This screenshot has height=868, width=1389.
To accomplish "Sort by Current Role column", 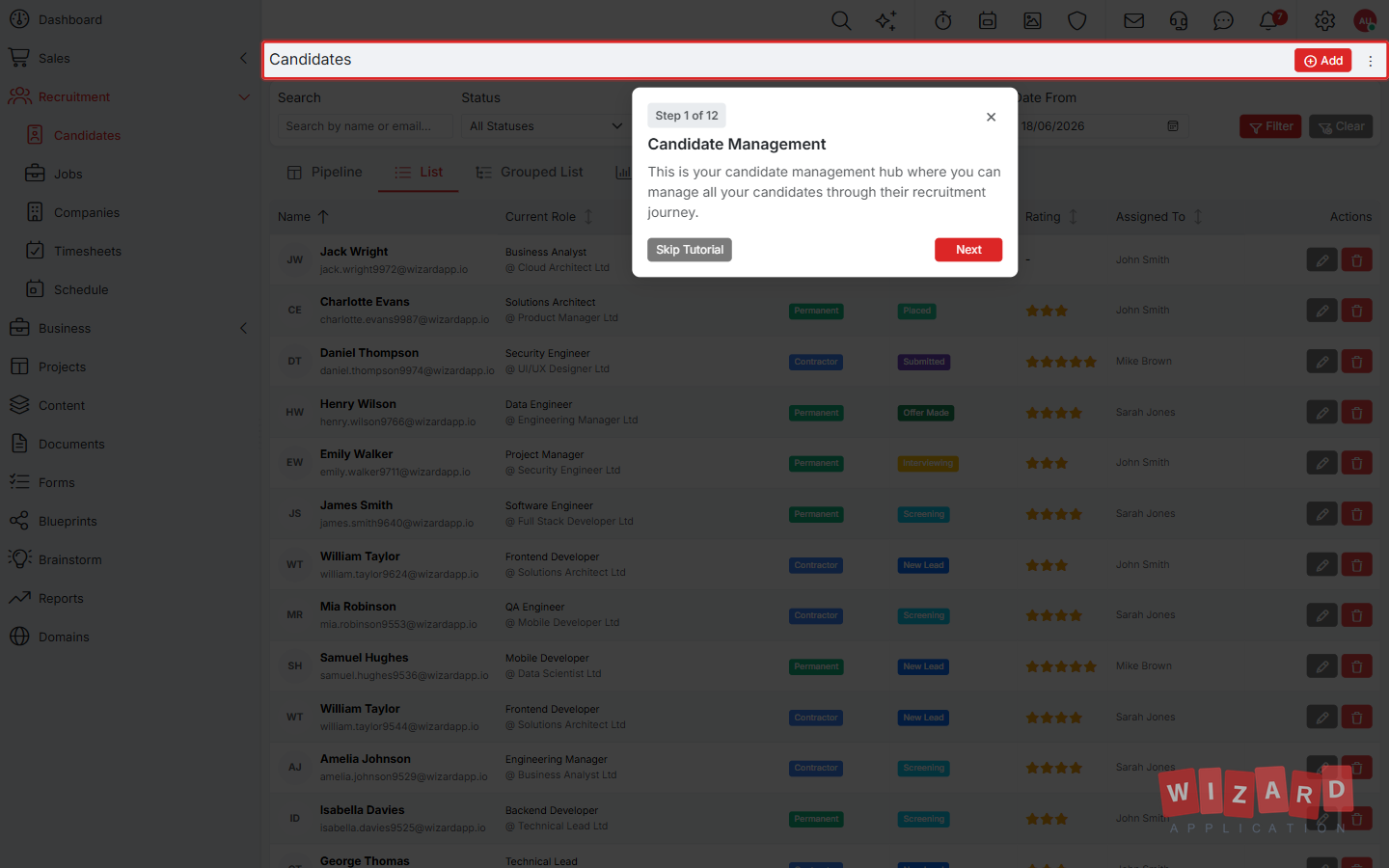I will pos(549,217).
